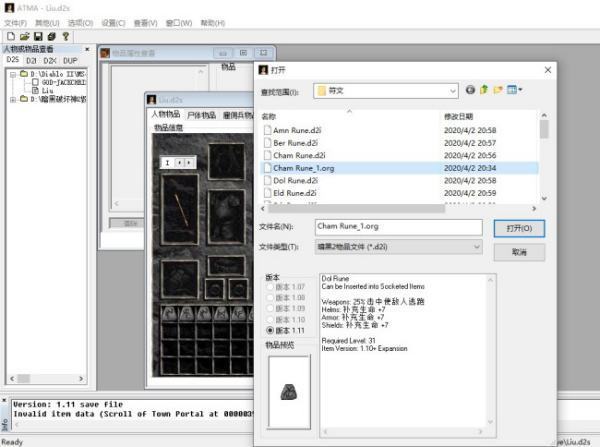This screenshot has height=447, width=600.
Task: Open the file type dropdown (*.d2i)
Action: [476, 247]
